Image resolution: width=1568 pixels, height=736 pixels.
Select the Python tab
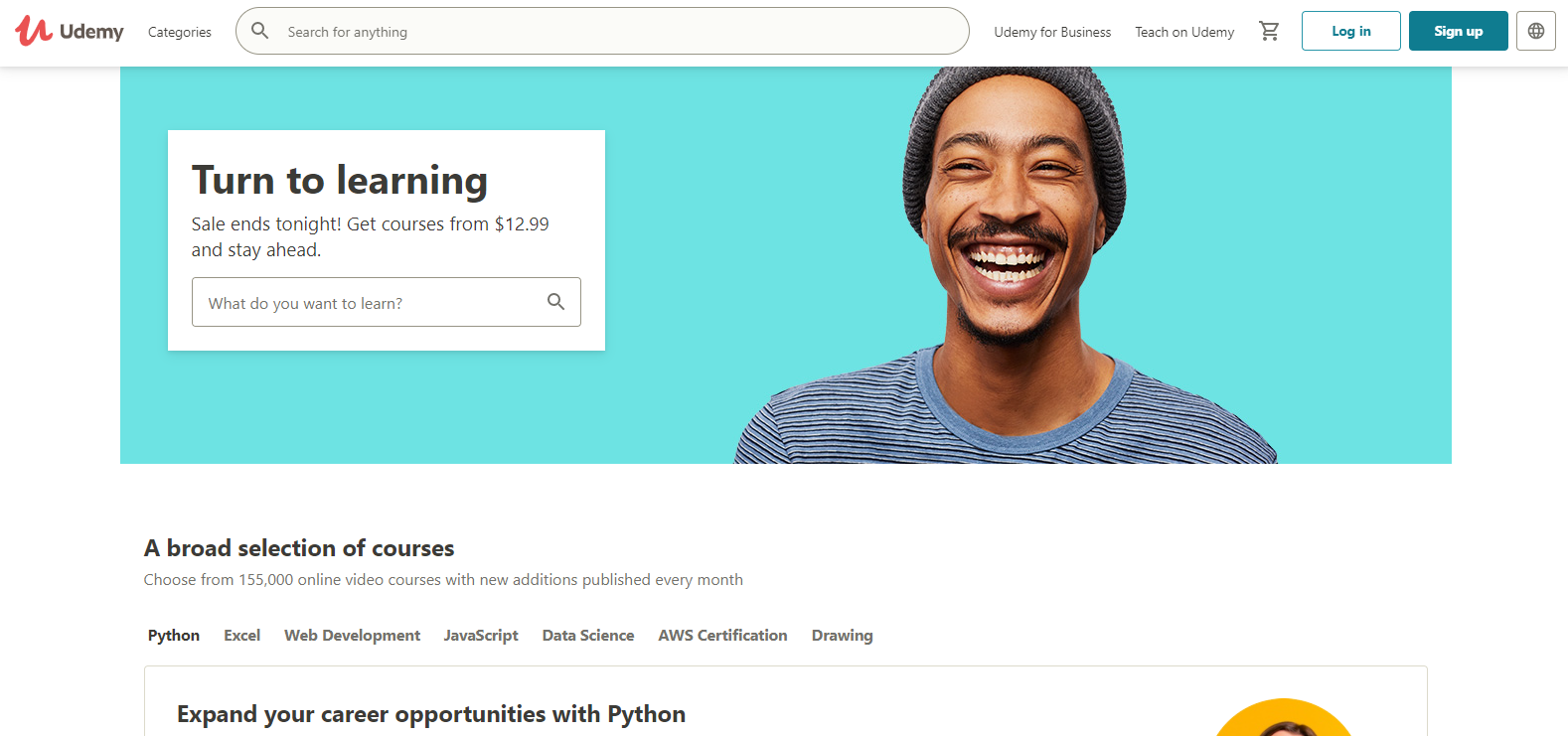(x=174, y=636)
